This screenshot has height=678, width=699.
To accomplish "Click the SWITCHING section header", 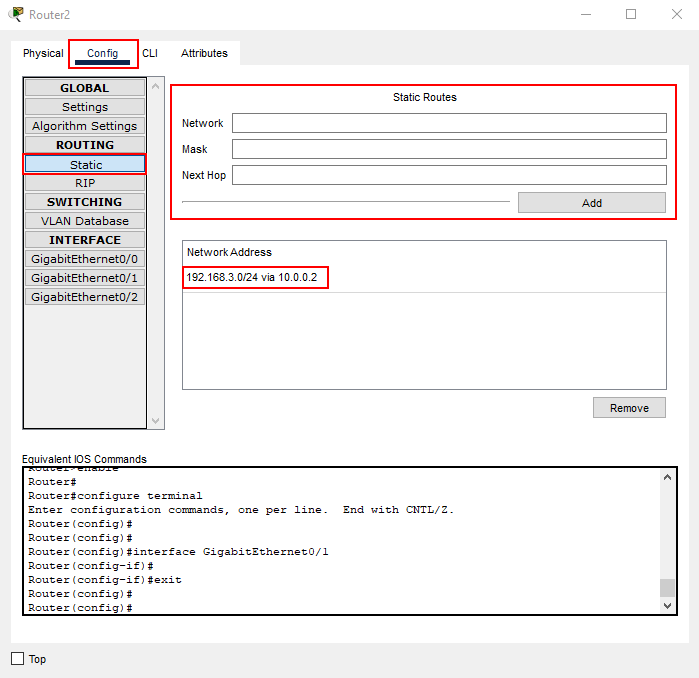I will coord(85,202).
